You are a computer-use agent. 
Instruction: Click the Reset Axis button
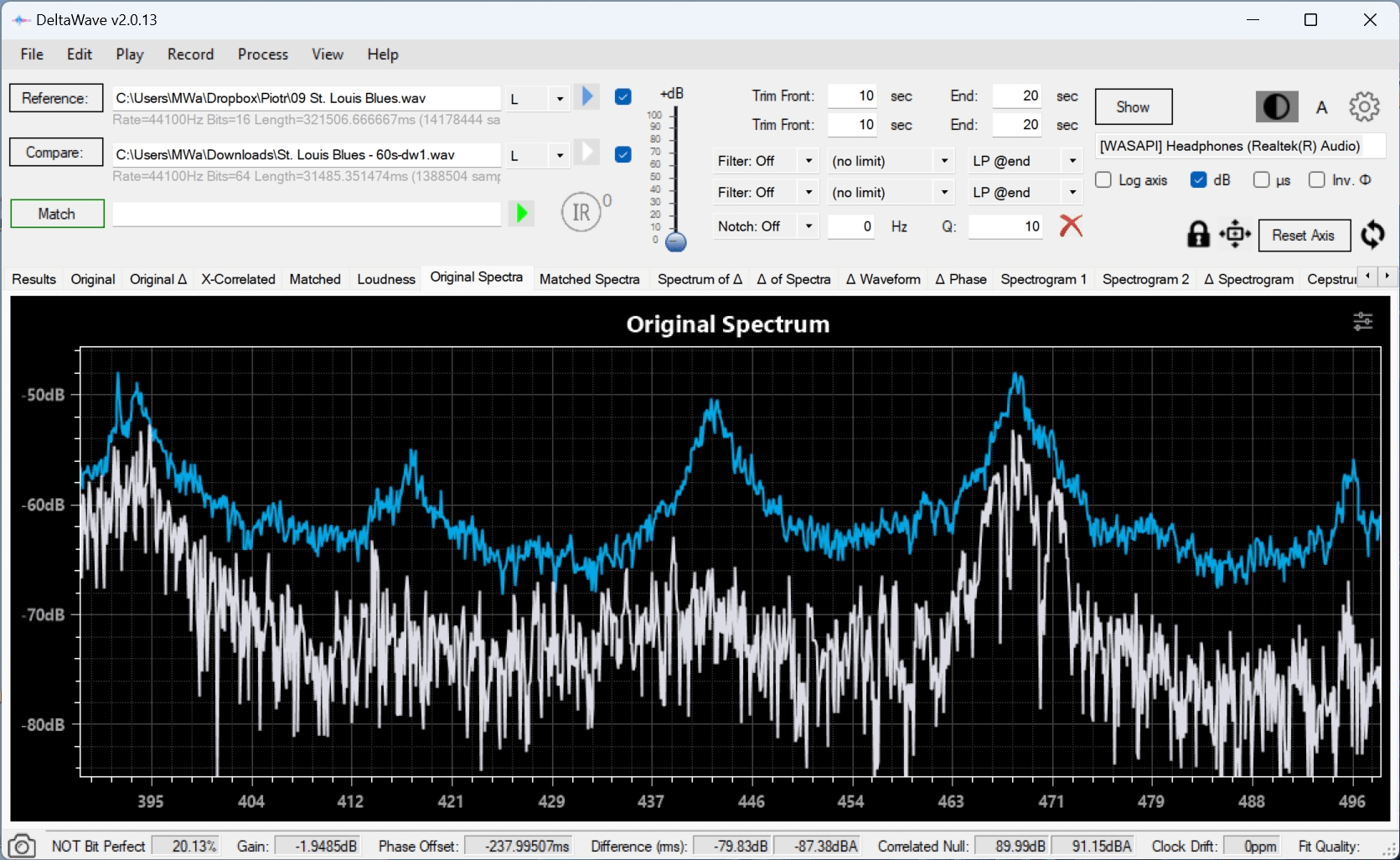[1304, 236]
